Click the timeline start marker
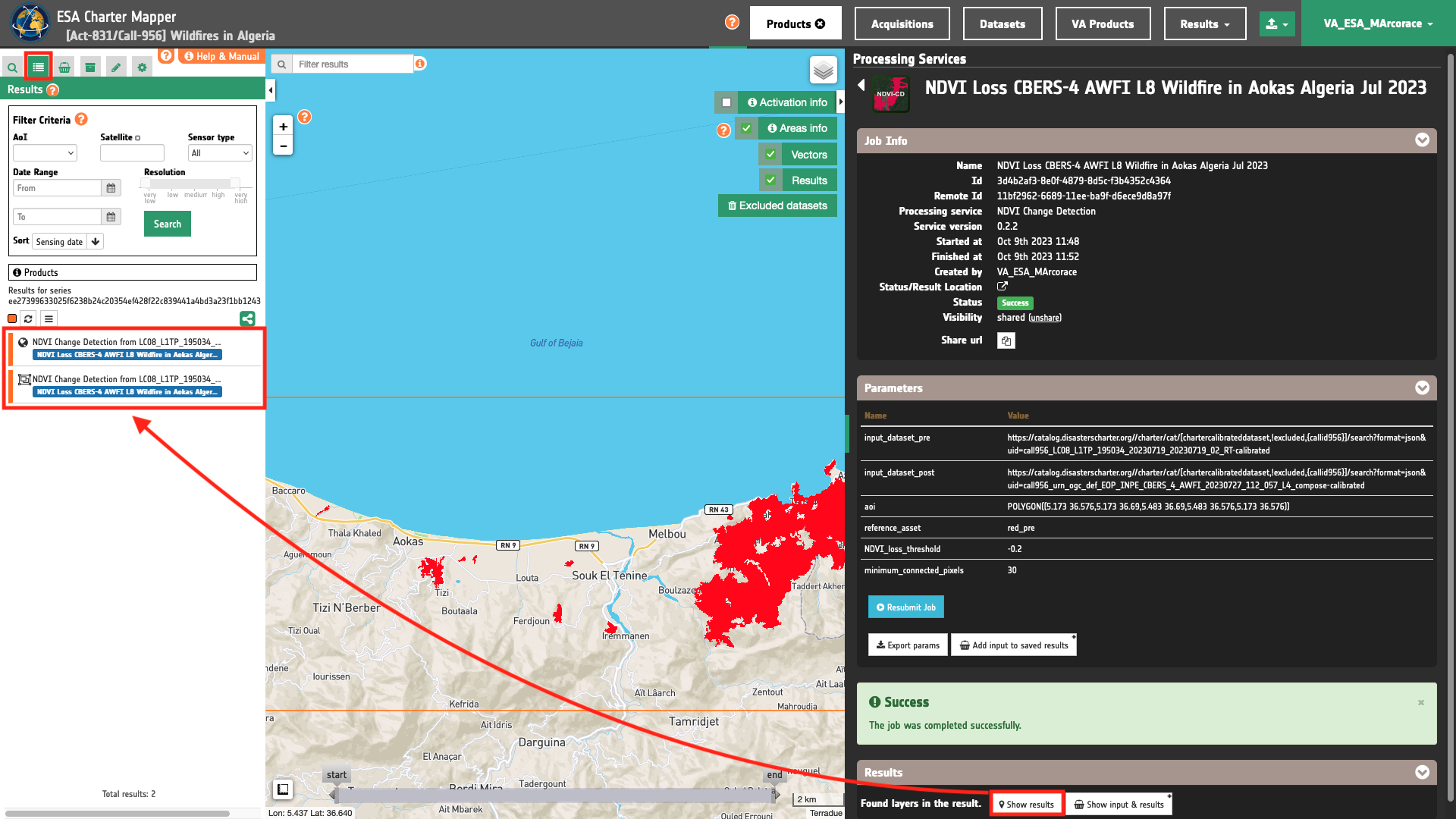The width and height of the screenshot is (1456, 819). [336, 775]
